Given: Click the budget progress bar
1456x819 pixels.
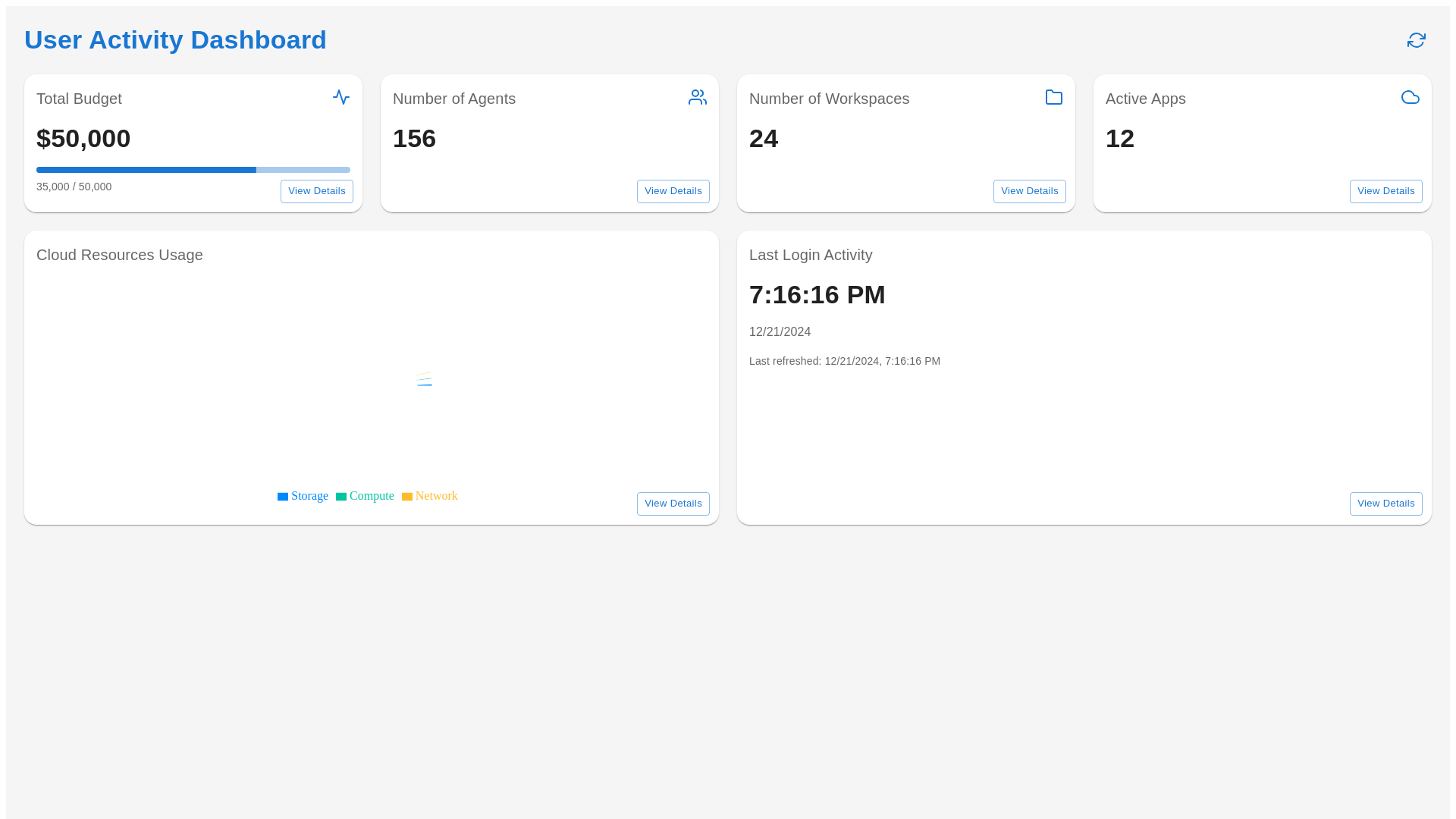Looking at the screenshot, I should pyautogui.click(x=193, y=169).
